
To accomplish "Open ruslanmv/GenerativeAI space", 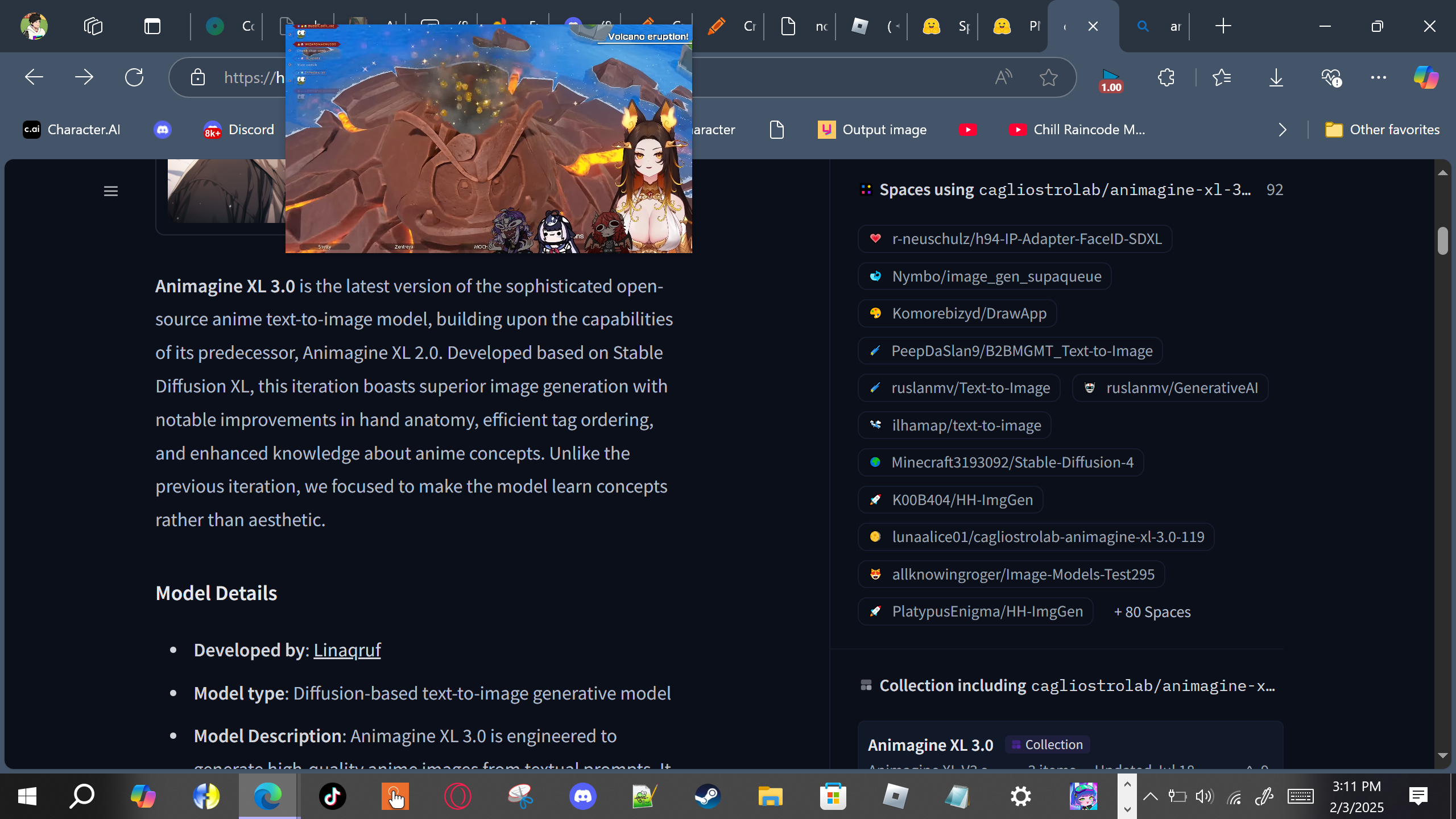I will tap(1170, 388).
